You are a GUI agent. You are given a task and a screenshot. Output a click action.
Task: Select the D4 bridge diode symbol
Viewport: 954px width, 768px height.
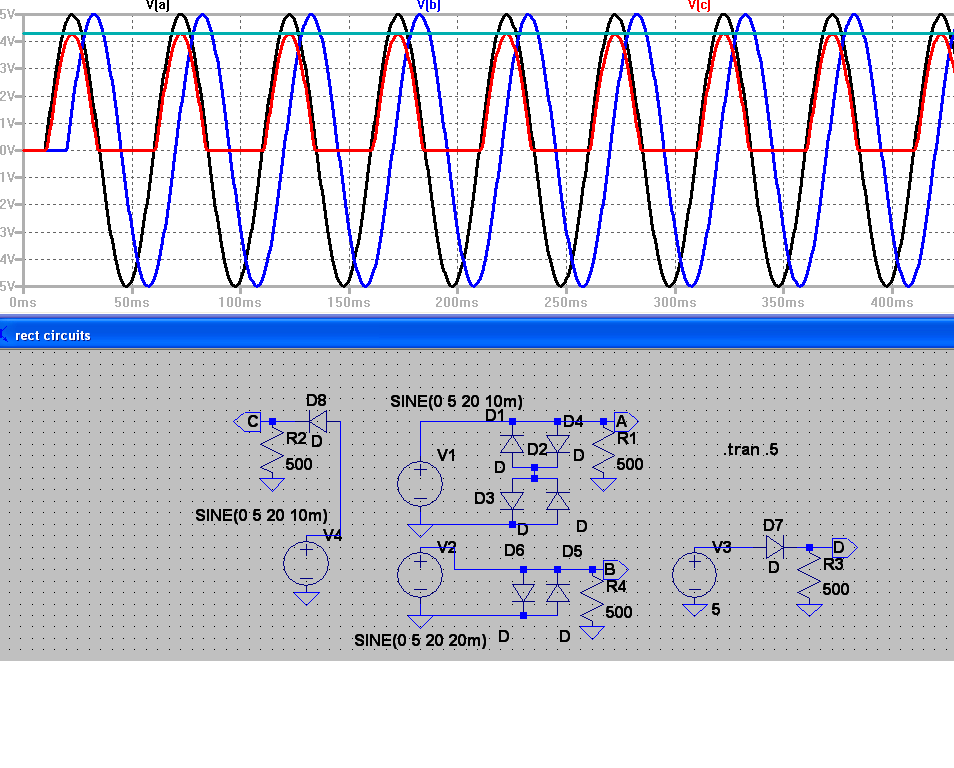click(x=558, y=444)
